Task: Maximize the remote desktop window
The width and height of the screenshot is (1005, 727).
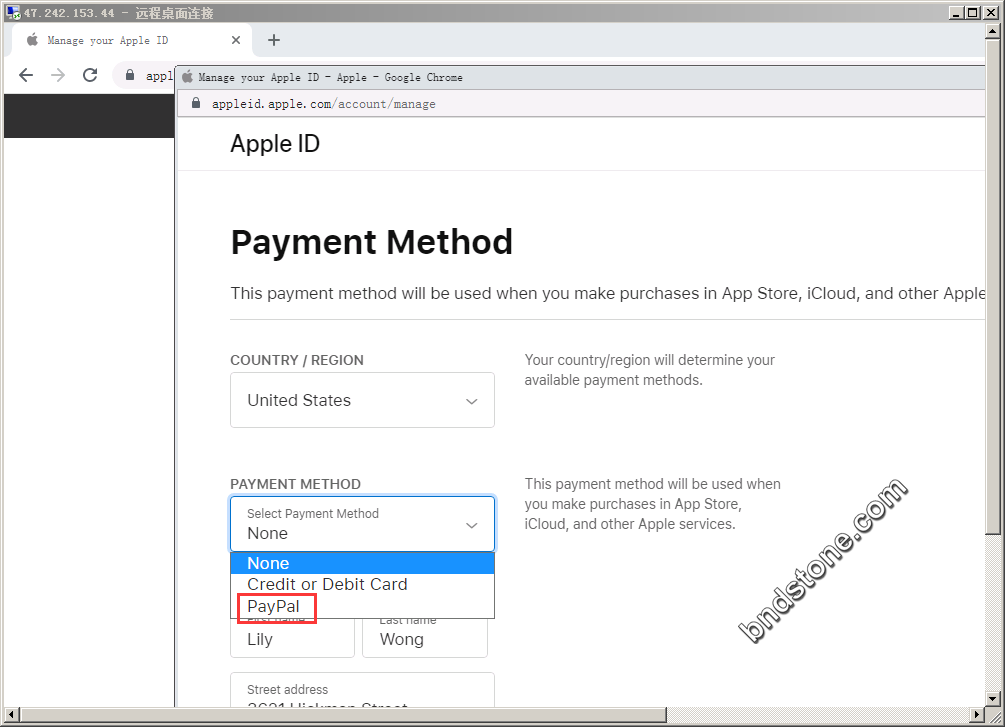Action: click(x=972, y=13)
